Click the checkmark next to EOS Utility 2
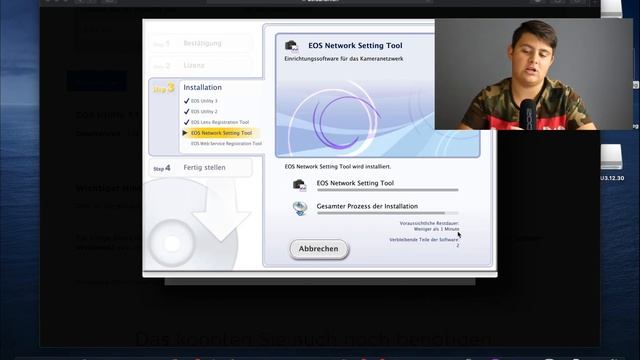Viewport: 640px width, 360px height. 187,111
